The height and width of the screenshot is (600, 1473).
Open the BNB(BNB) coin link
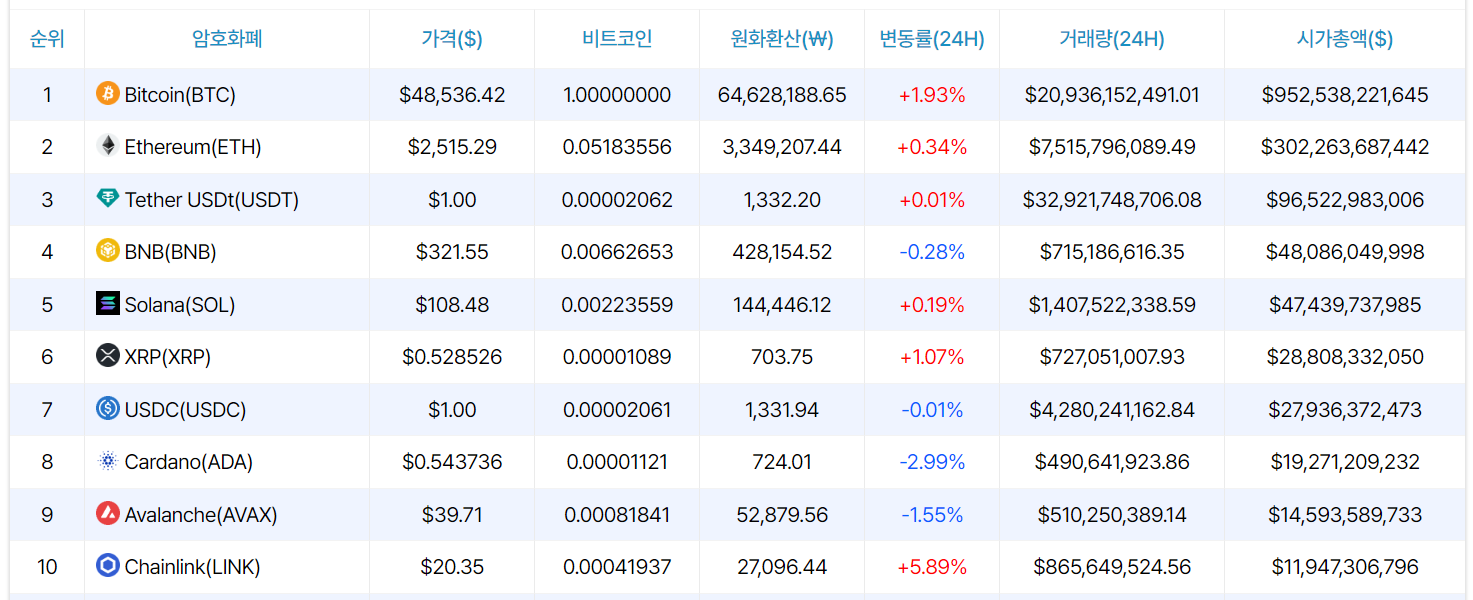pyautogui.click(x=171, y=252)
